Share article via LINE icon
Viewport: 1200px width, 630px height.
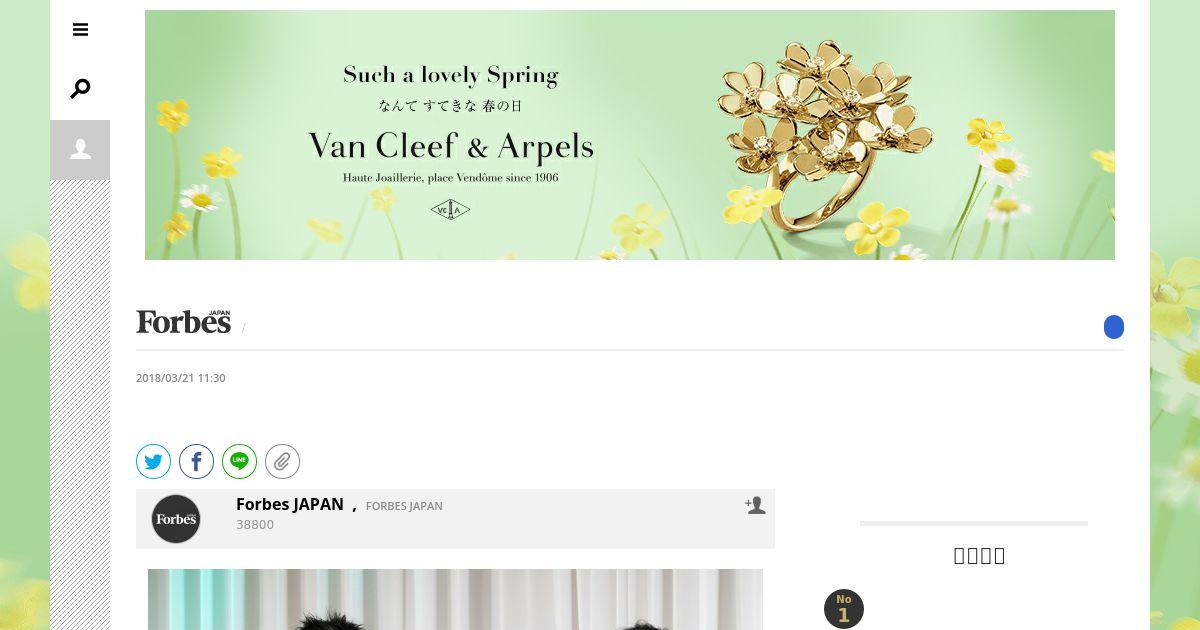click(240, 461)
